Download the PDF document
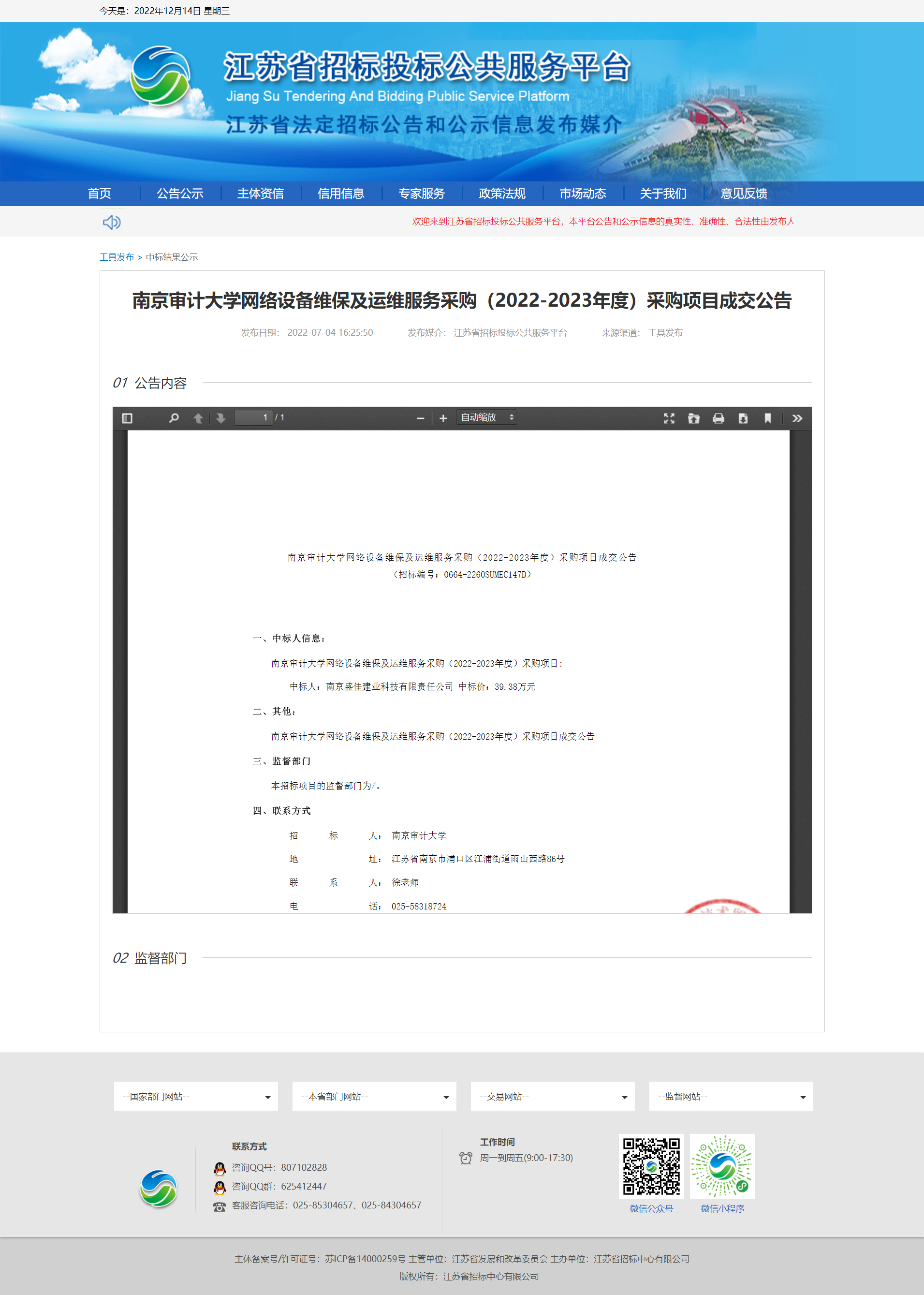The image size is (924, 1295). pyautogui.click(x=743, y=418)
